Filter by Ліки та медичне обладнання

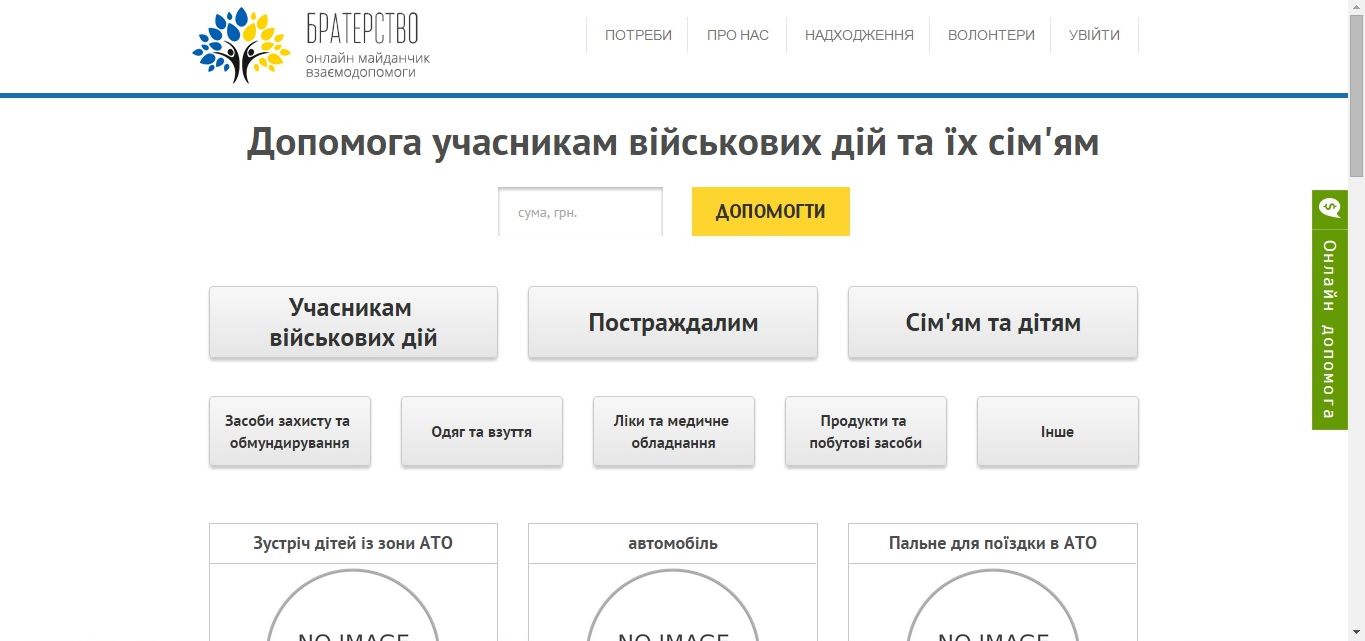click(673, 431)
